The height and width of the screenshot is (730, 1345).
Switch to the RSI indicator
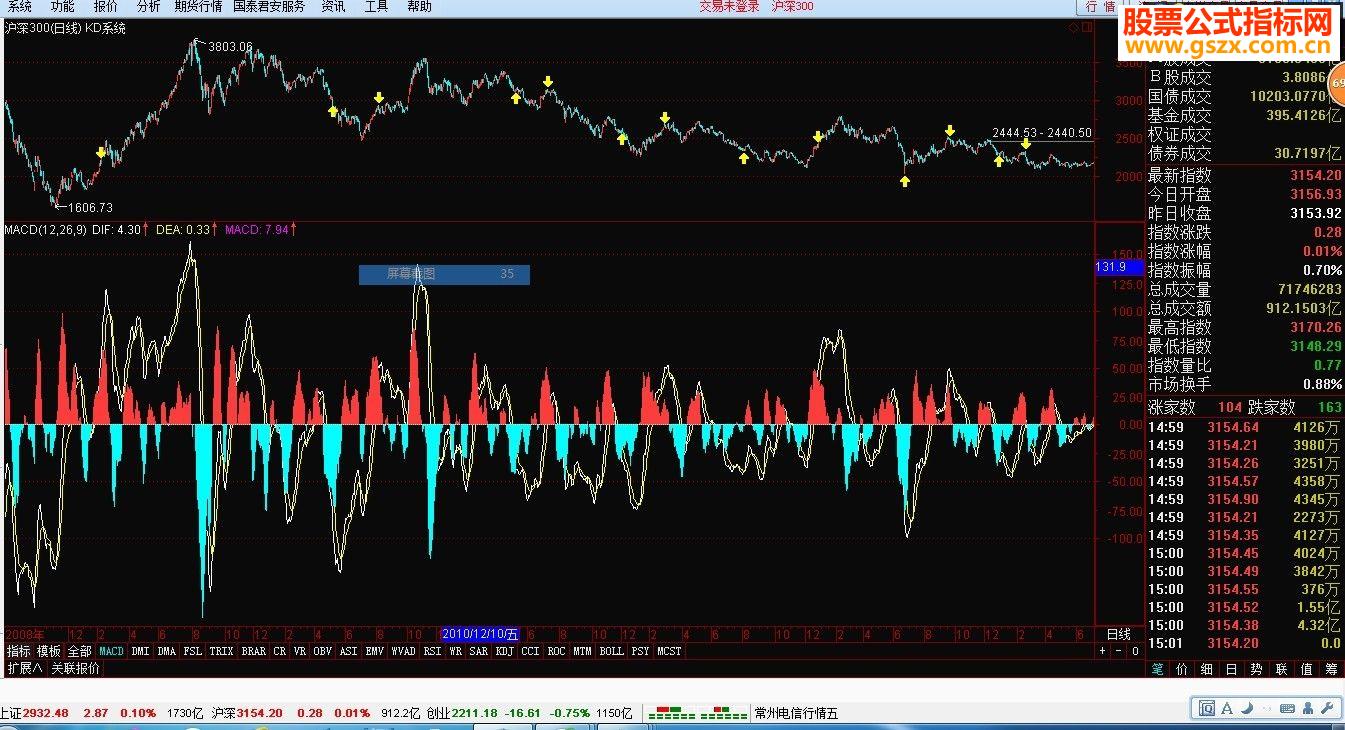point(432,651)
